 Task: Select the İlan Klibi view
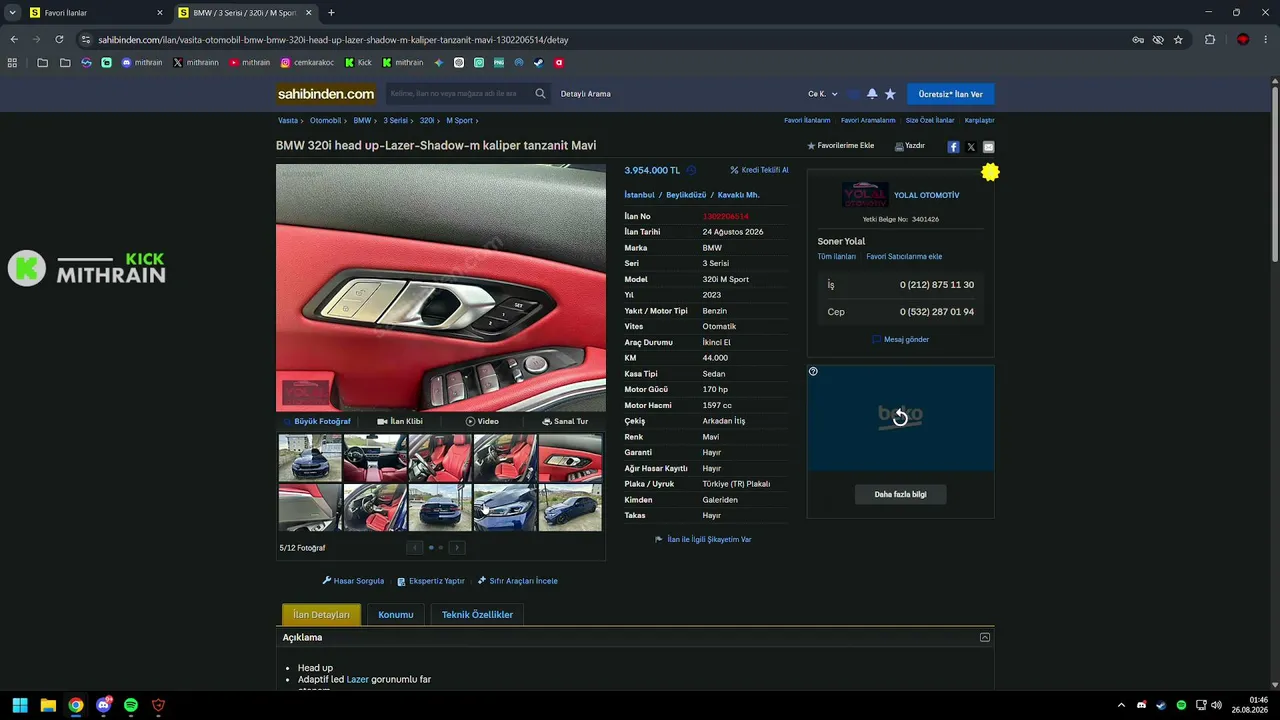coord(400,422)
